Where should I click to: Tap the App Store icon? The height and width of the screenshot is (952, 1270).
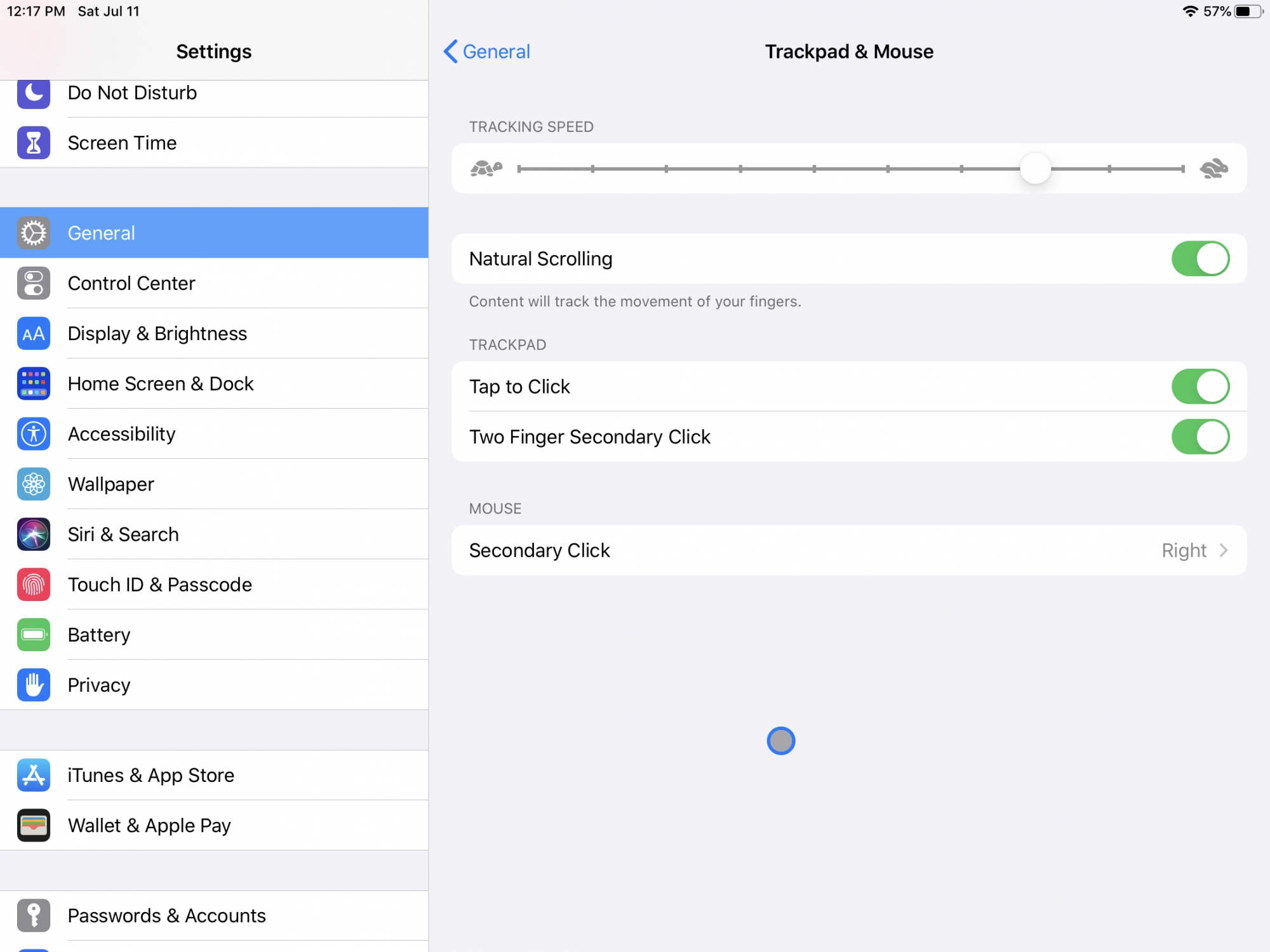pyautogui.click(x=34, y=775)
